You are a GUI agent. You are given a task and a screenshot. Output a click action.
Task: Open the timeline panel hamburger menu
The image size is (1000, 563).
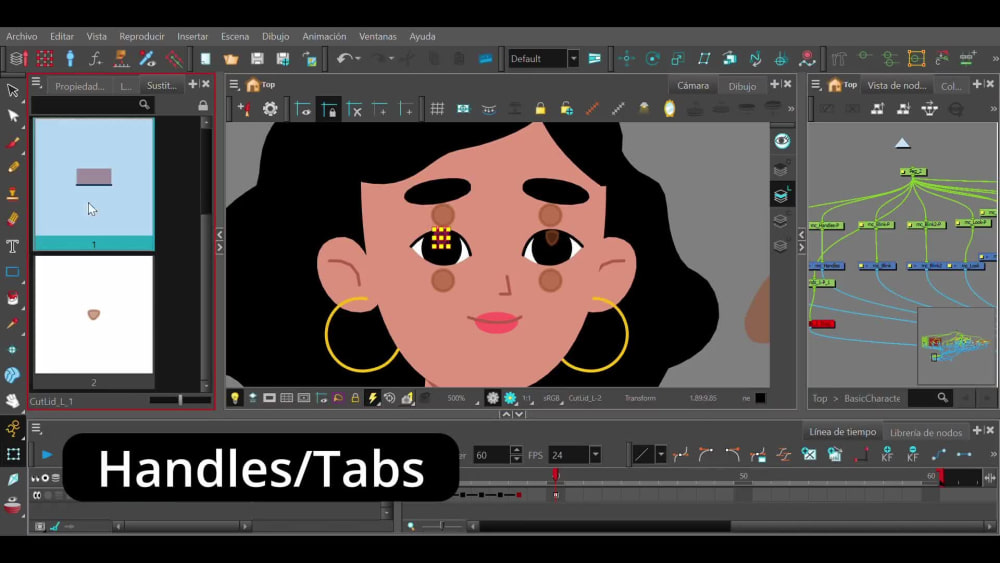click(36, 428)
